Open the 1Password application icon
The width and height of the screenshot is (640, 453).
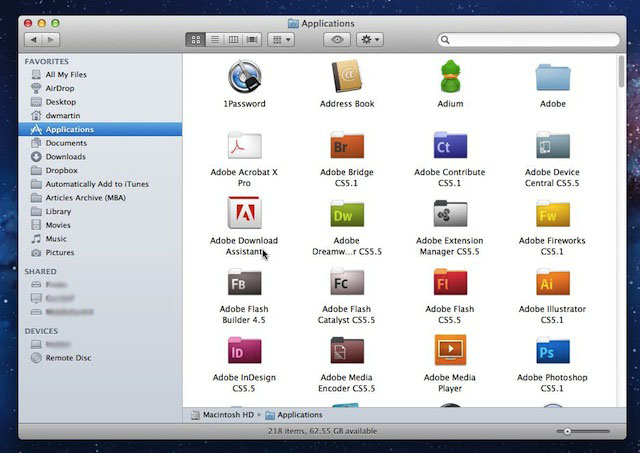pos(244,77)
